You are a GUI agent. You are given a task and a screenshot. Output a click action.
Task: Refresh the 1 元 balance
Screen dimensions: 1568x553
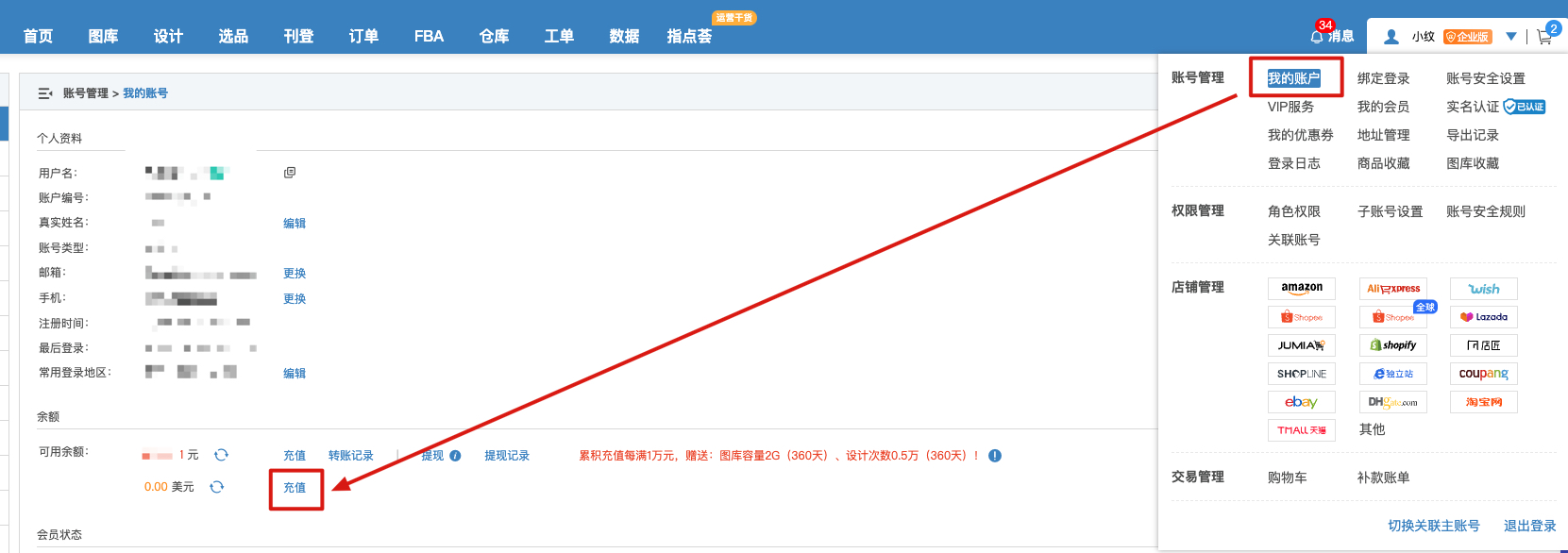pyautogui.click(x=221, y=455)
